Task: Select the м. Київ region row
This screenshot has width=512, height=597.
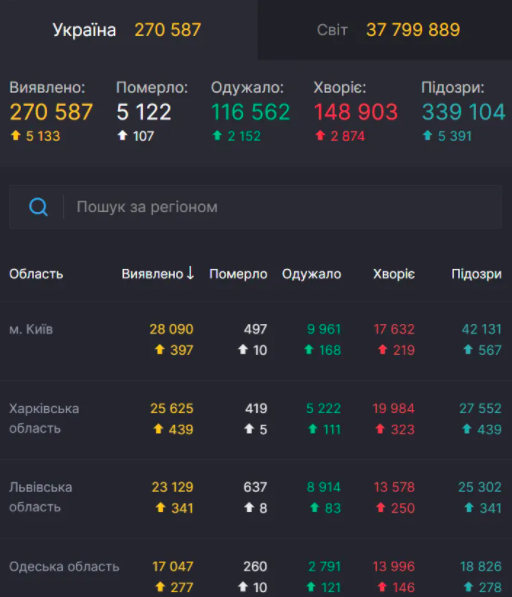Action: 256,340
